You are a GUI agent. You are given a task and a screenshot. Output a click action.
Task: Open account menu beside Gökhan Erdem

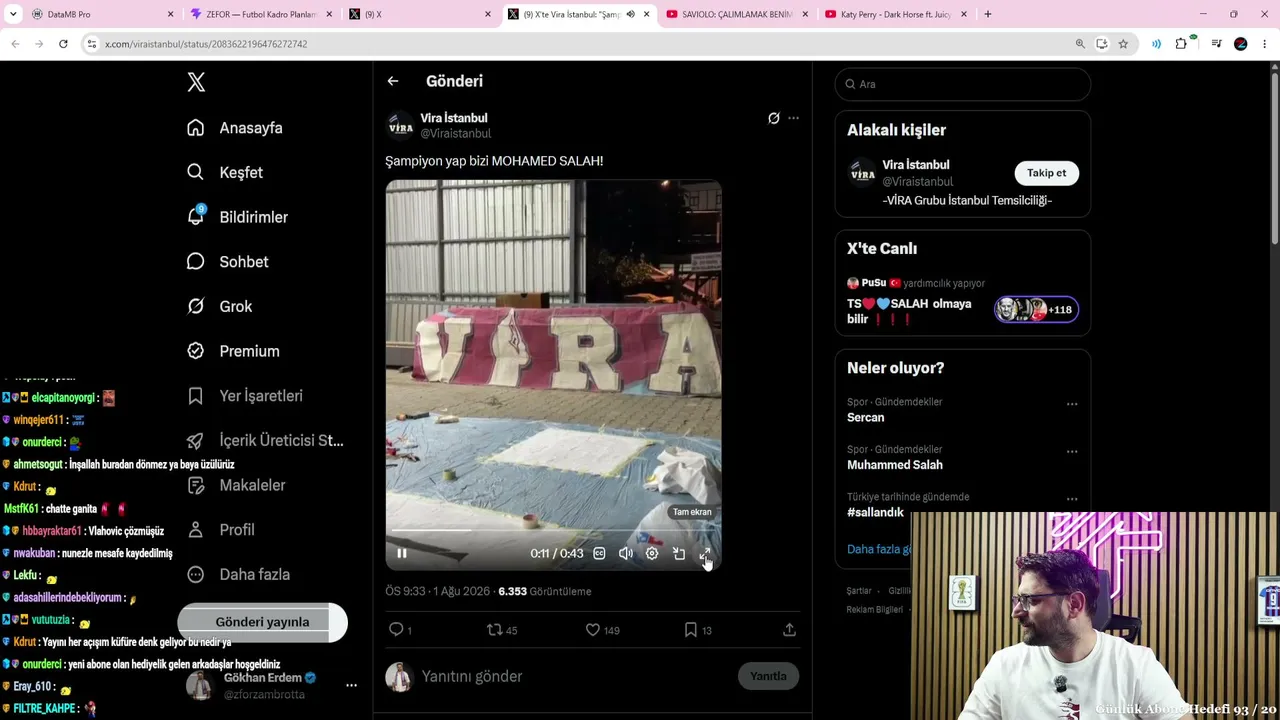[351, 686]
